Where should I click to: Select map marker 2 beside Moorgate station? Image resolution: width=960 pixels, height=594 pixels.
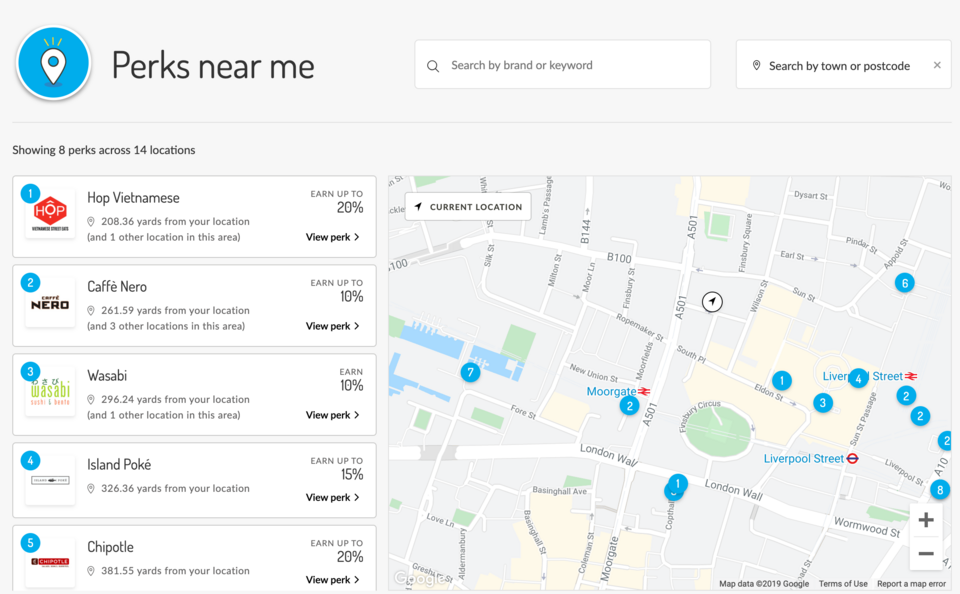[x=629, y=405]
